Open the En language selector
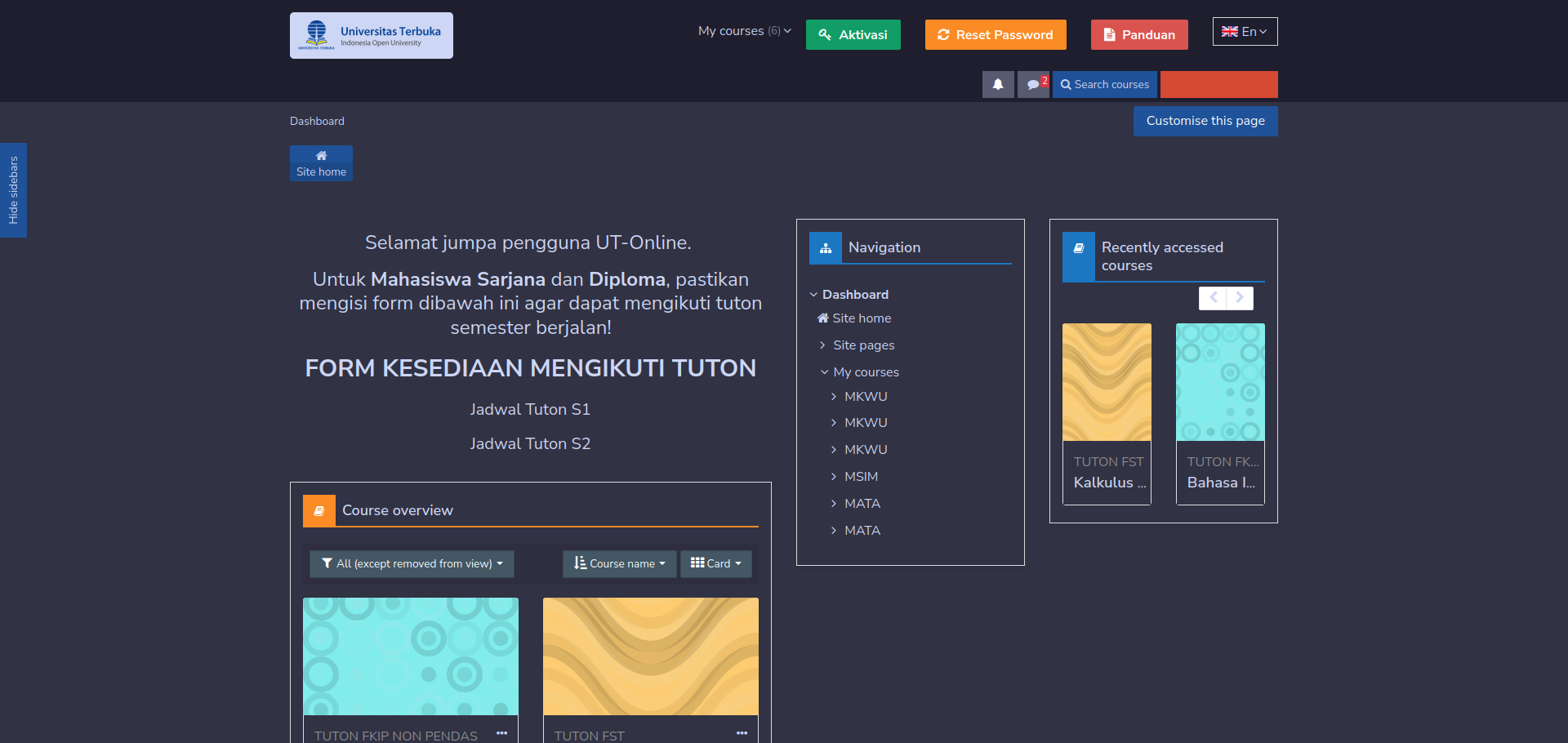1568x743 pixels. click(1245, 32)
